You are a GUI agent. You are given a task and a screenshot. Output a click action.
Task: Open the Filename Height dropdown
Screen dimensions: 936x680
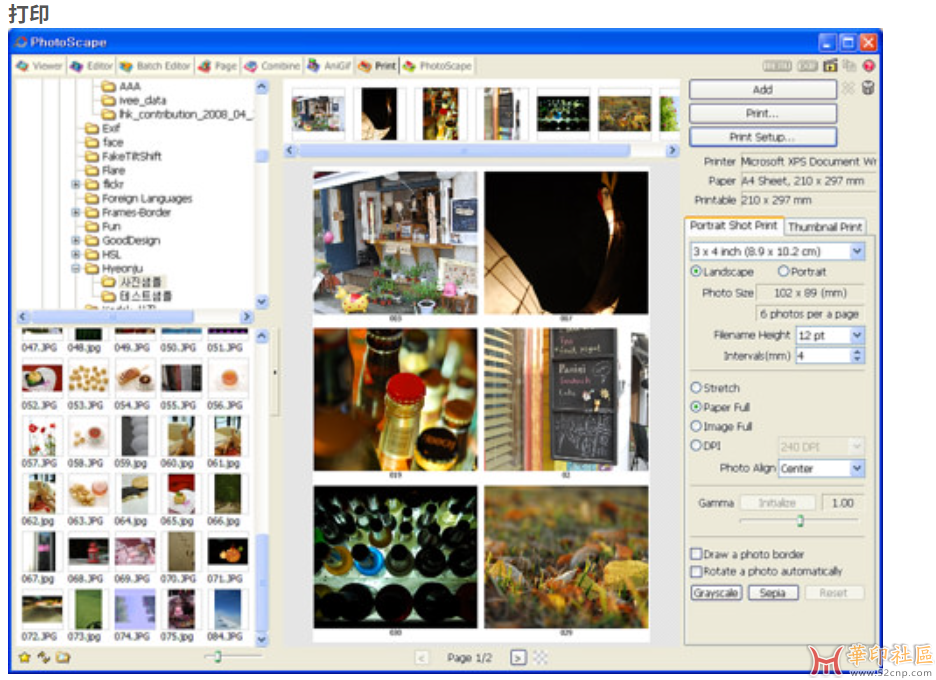click(x=857, y=336)
